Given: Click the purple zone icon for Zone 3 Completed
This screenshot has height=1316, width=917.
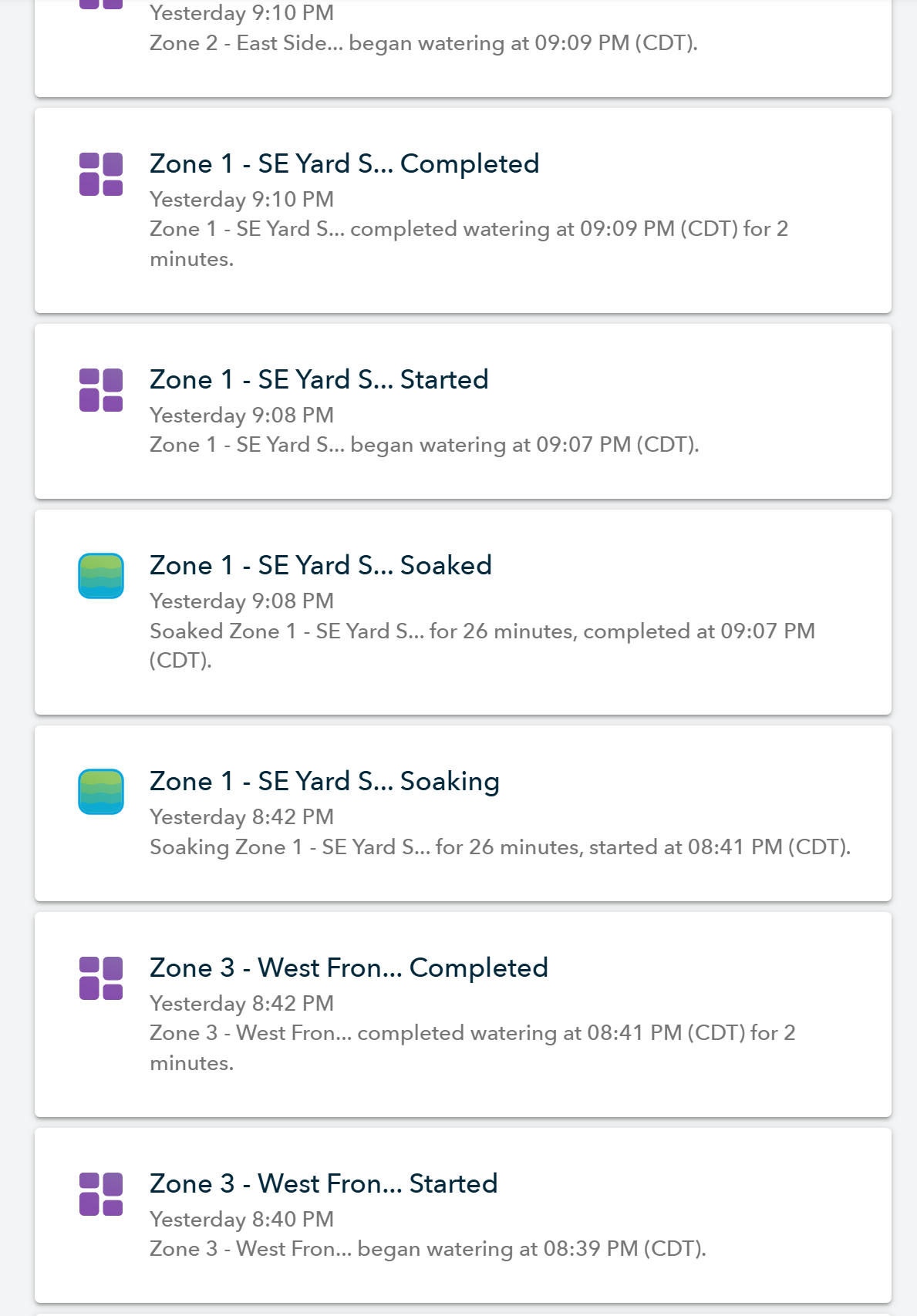Looking at the screenshot, I should pyautogui.click(x=101, y=978).
